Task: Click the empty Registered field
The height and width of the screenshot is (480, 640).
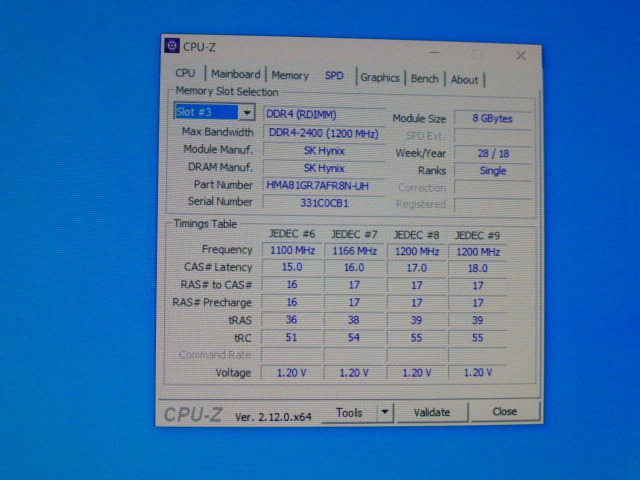Action: point(493,204)
